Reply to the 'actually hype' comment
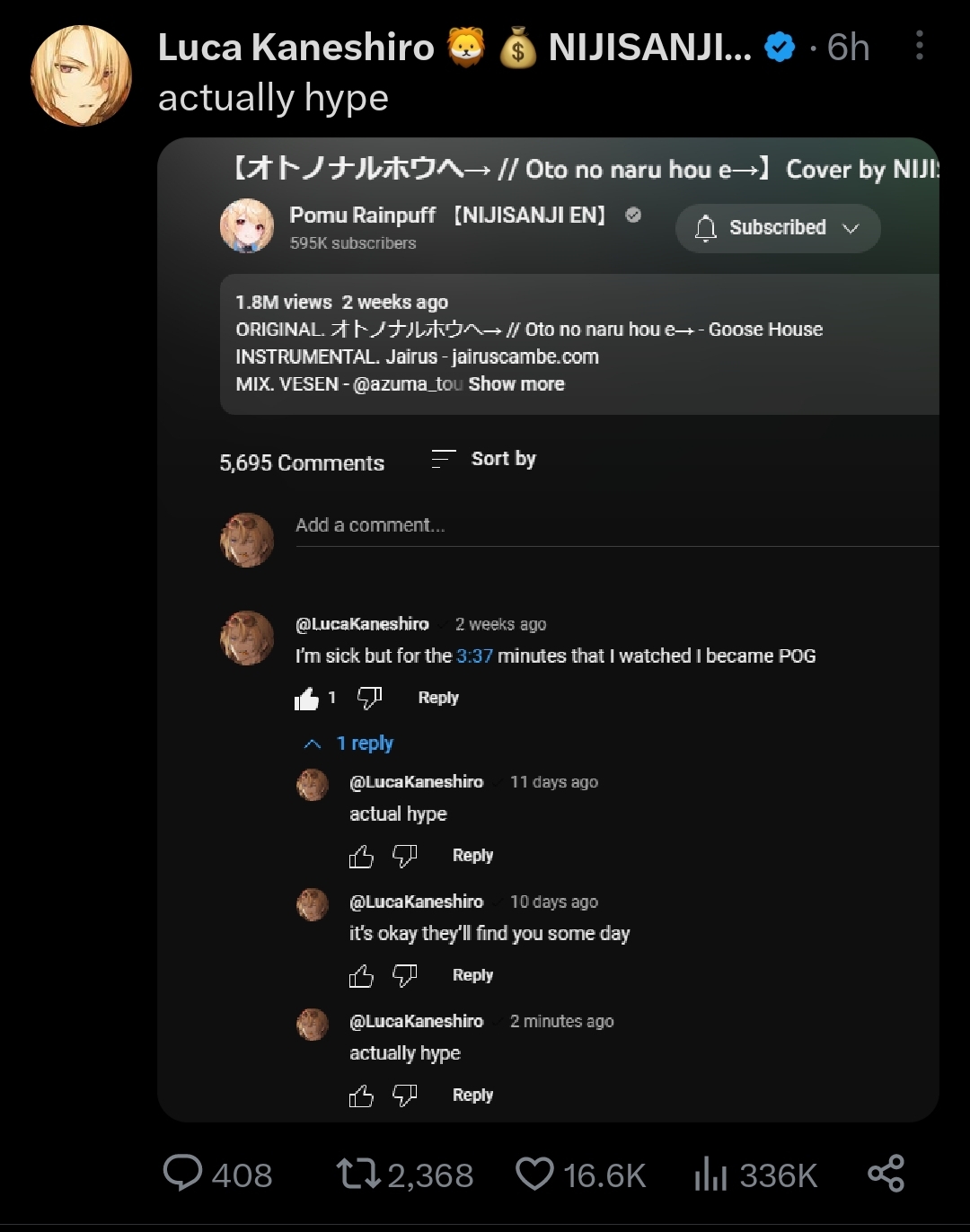 472,1095
